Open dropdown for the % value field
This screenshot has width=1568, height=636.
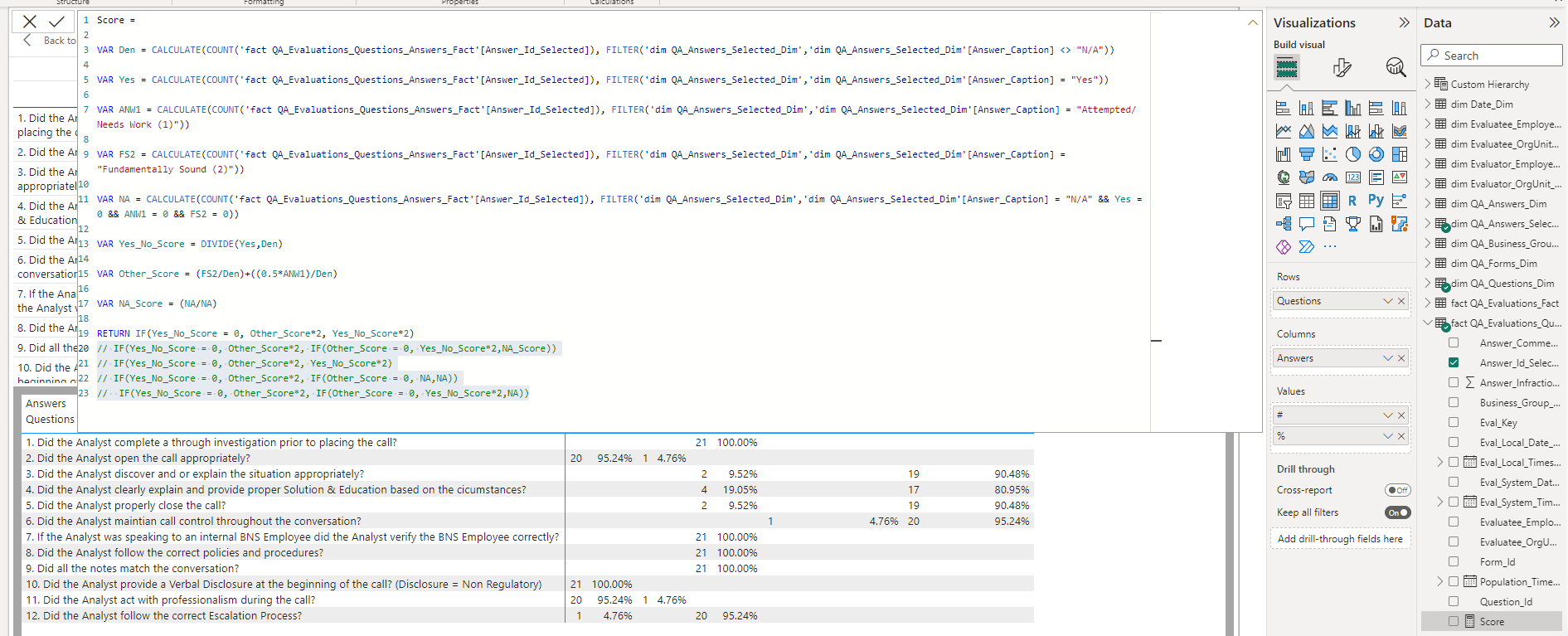click(x=1387, y=436)
